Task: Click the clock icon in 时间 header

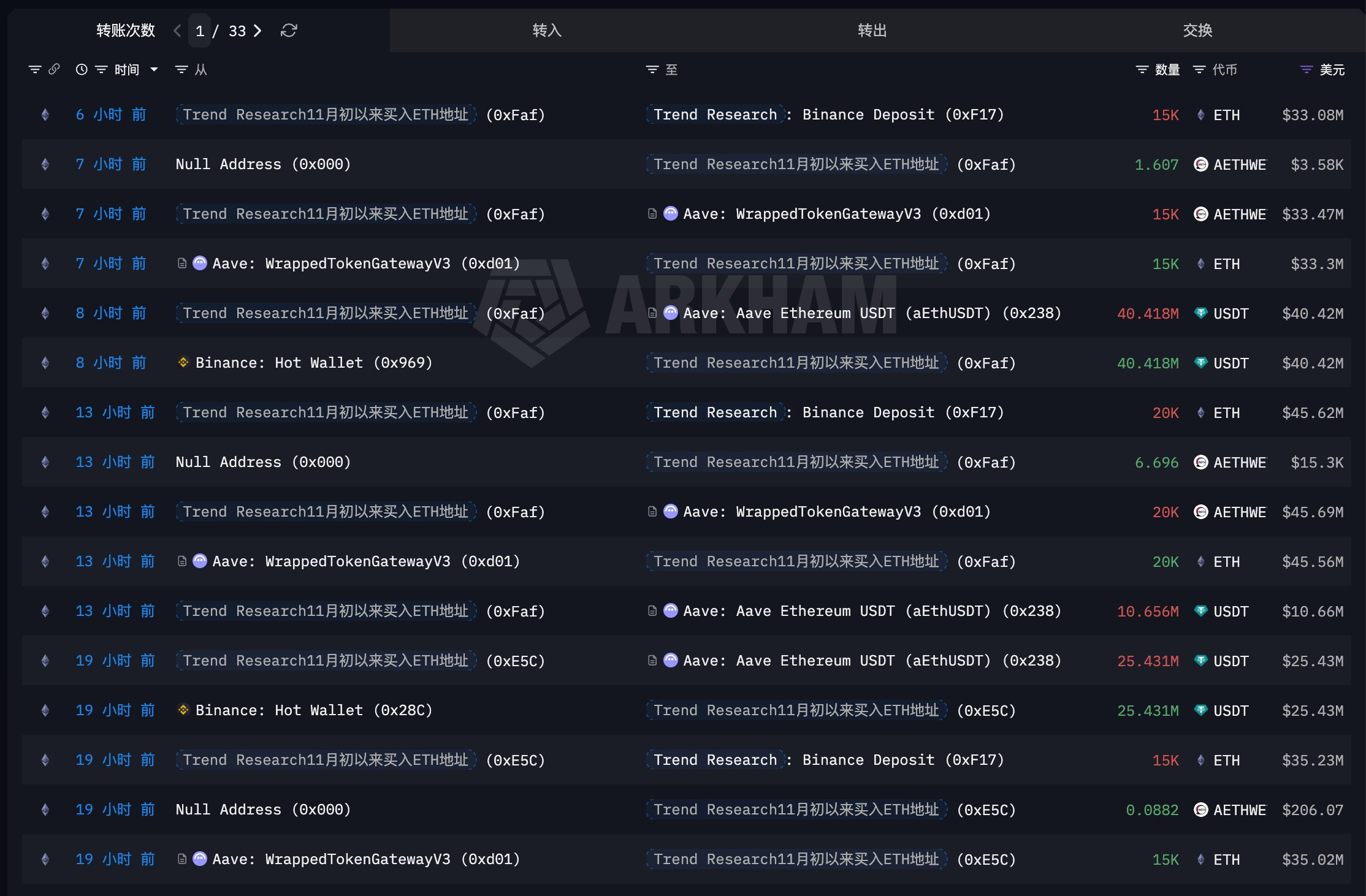Action: [81, 70]
